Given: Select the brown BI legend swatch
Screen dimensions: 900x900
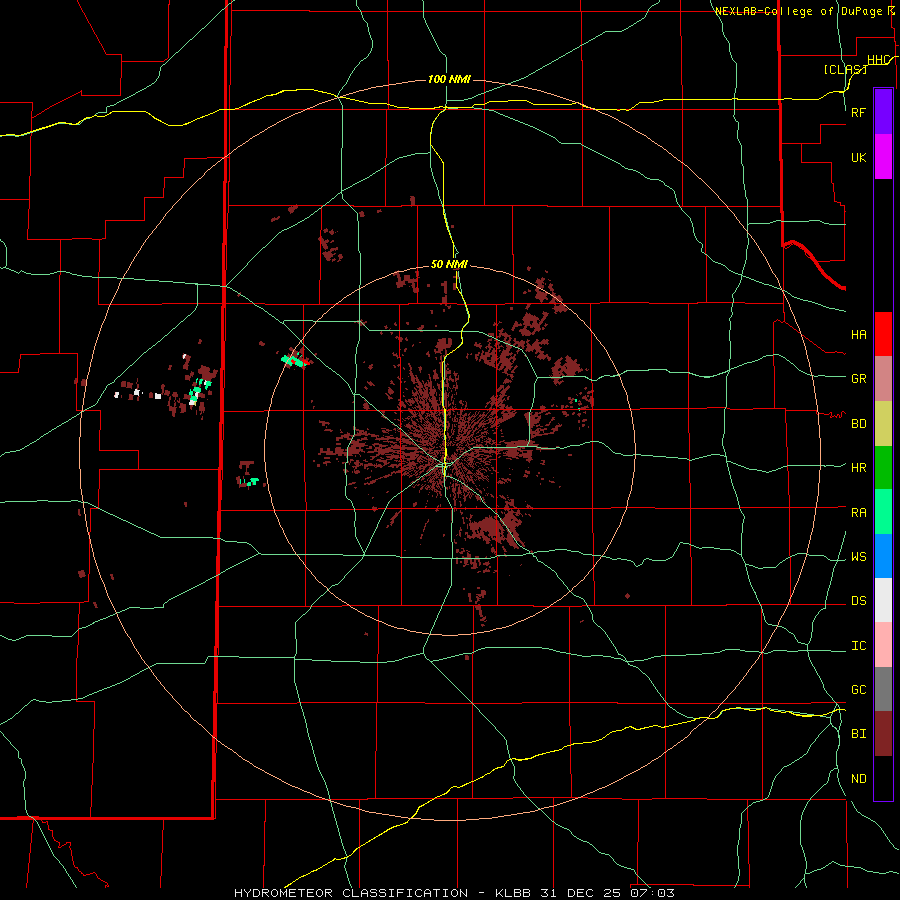Looking at the screenshot, I should click(x=883, y=734).
